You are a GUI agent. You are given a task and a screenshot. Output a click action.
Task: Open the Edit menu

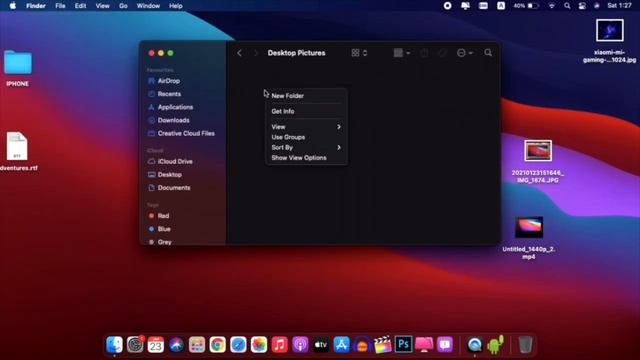[x=80, y=6]
